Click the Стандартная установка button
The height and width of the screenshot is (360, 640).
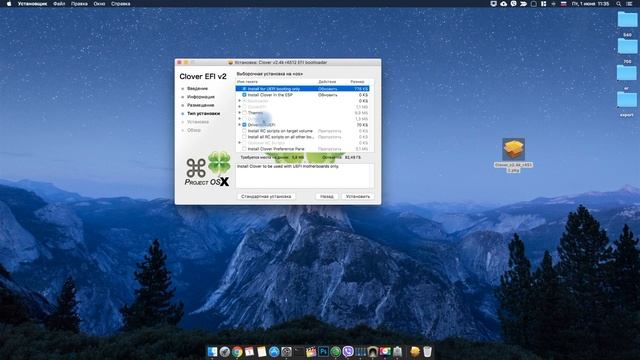266,196
